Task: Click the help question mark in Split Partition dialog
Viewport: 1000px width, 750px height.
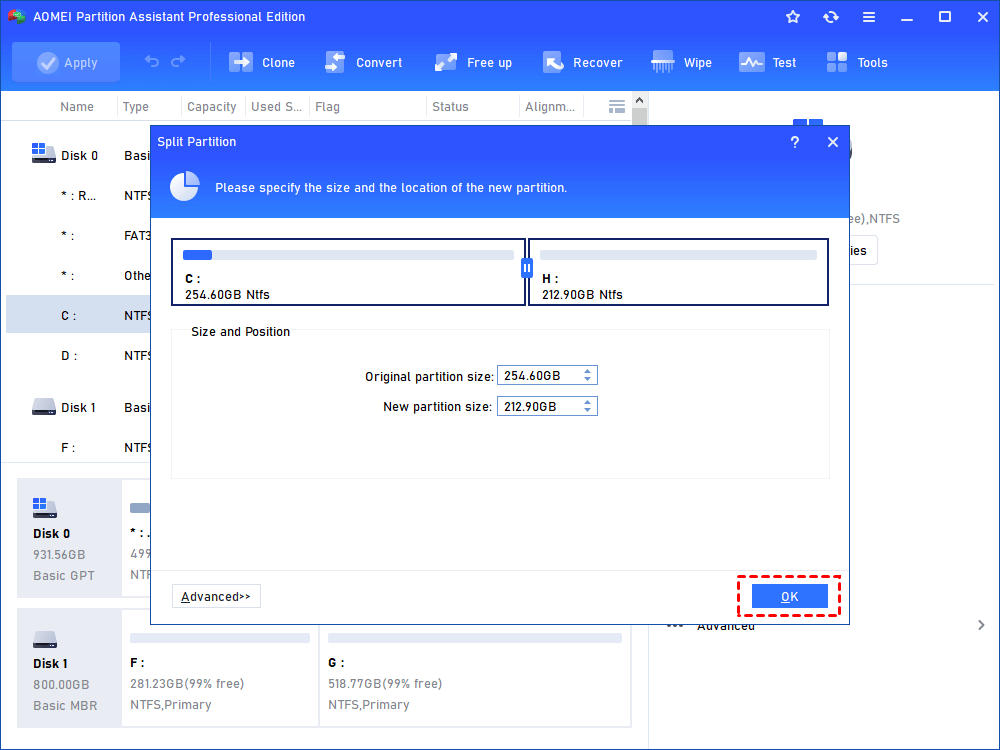Action: pyautogui.click(x=795, y=142)
